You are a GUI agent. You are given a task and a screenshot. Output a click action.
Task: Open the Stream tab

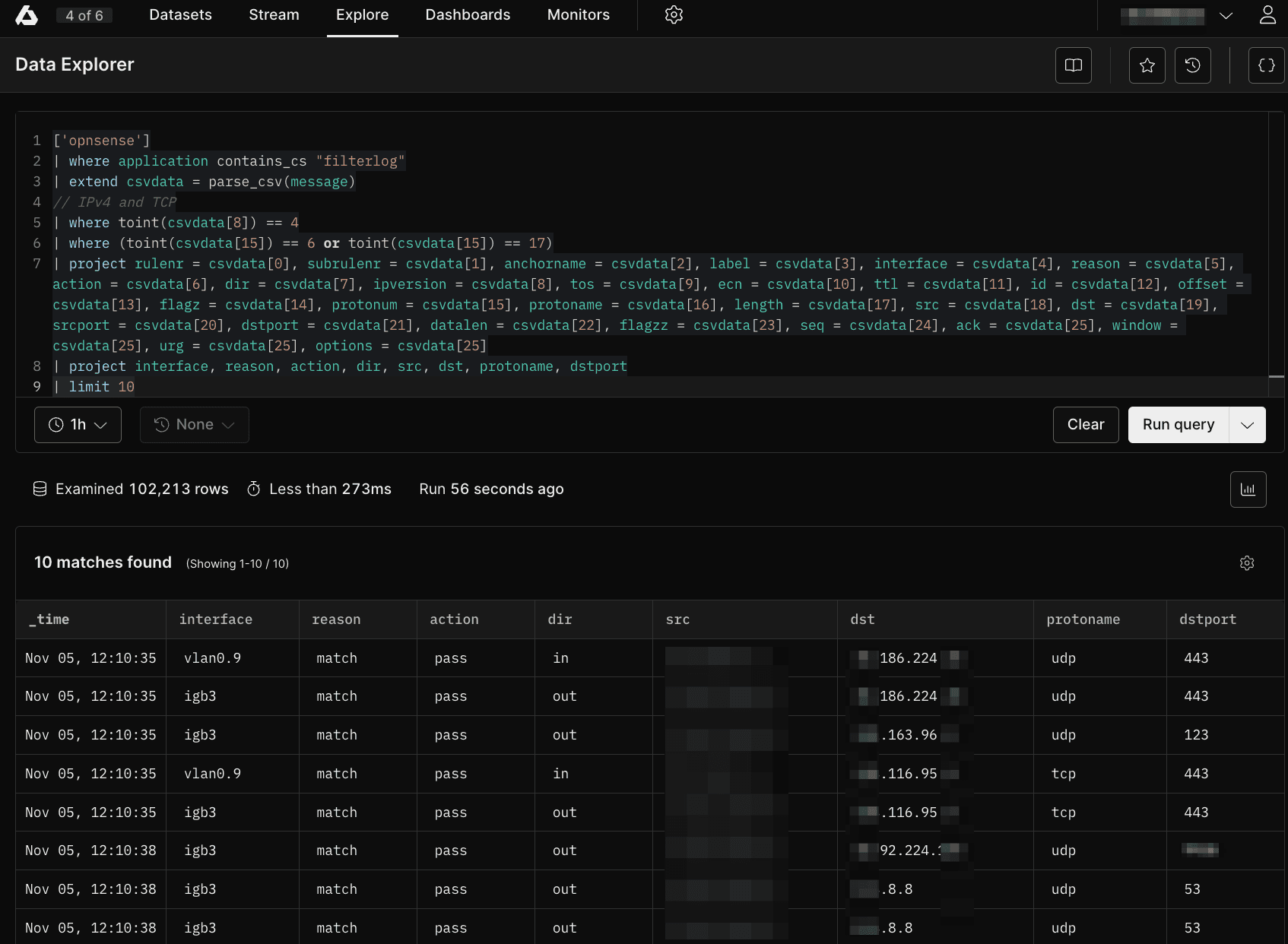(x=274, y=14)
